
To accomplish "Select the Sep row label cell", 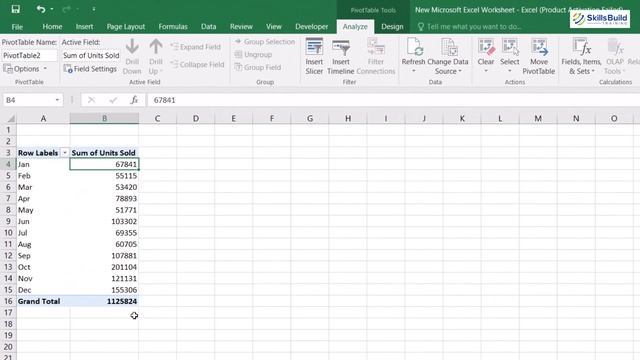I will [x=43, y=256].
